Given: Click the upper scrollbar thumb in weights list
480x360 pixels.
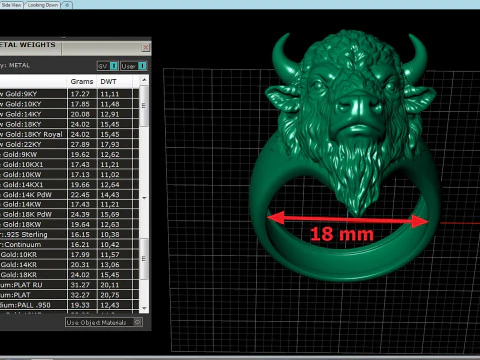Looking at the screenshot, I should 144,105.
